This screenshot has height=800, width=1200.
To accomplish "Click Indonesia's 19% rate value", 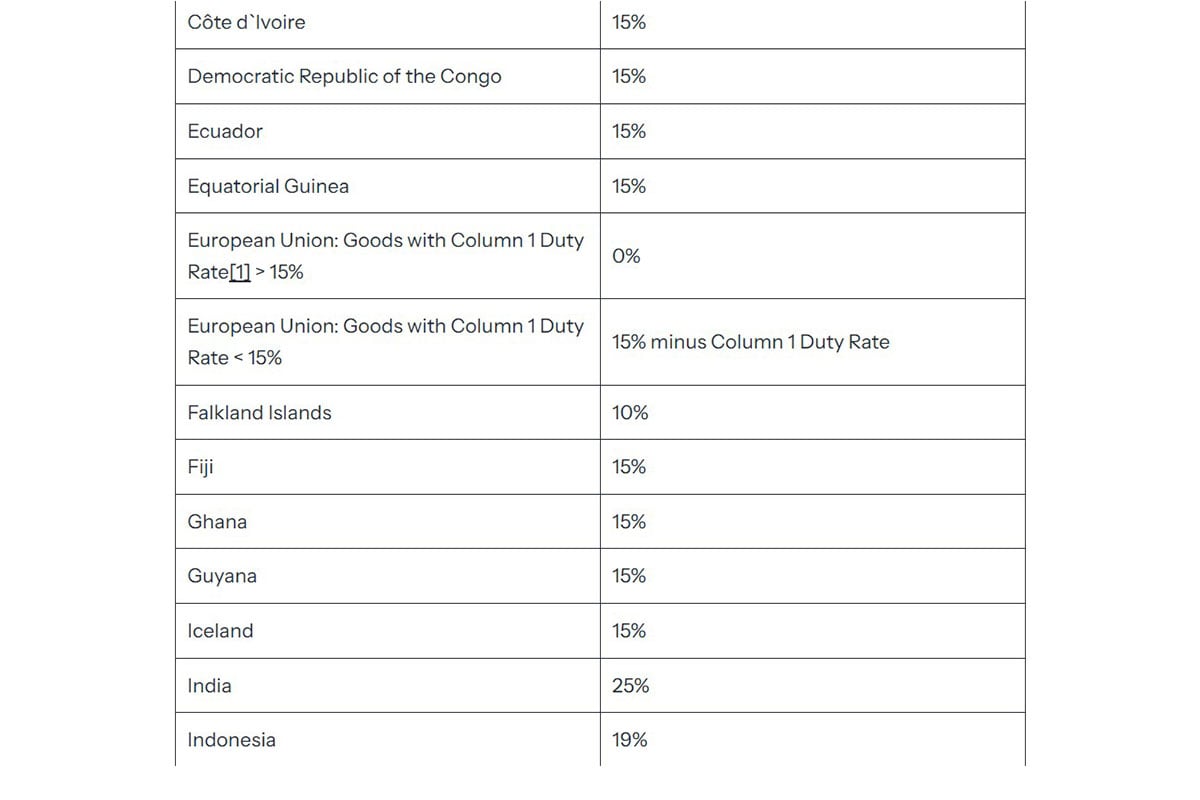I will coord(630,740).
